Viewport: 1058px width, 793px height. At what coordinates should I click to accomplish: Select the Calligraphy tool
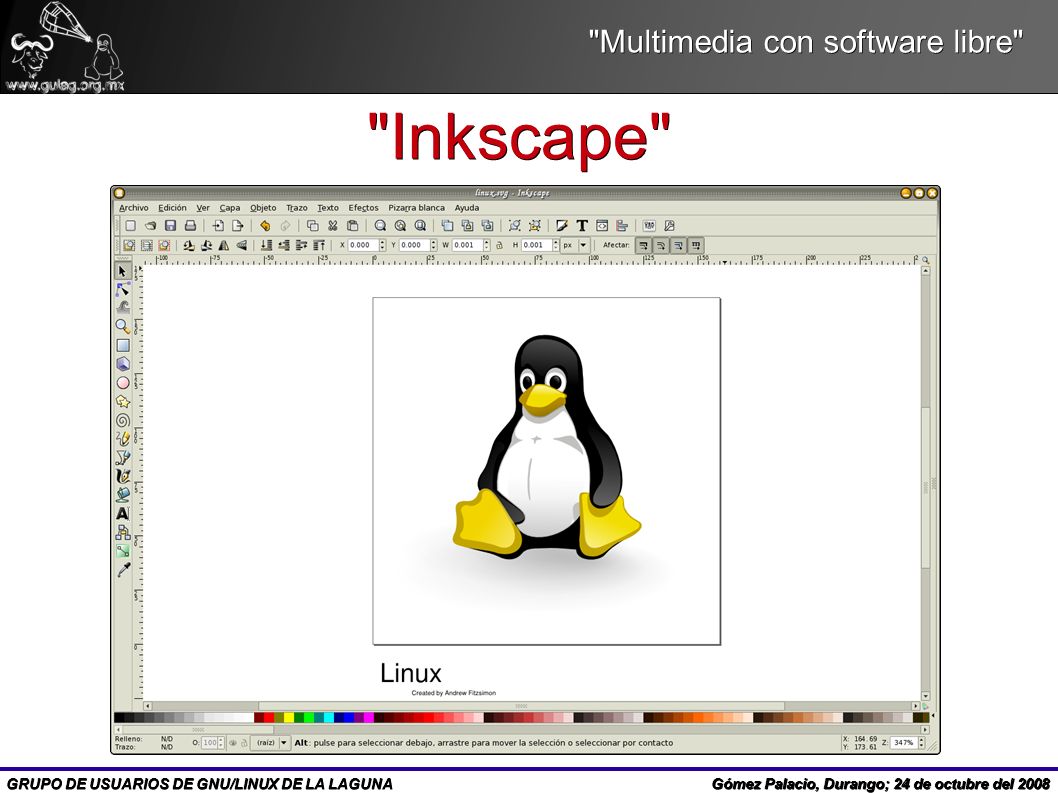122,476
